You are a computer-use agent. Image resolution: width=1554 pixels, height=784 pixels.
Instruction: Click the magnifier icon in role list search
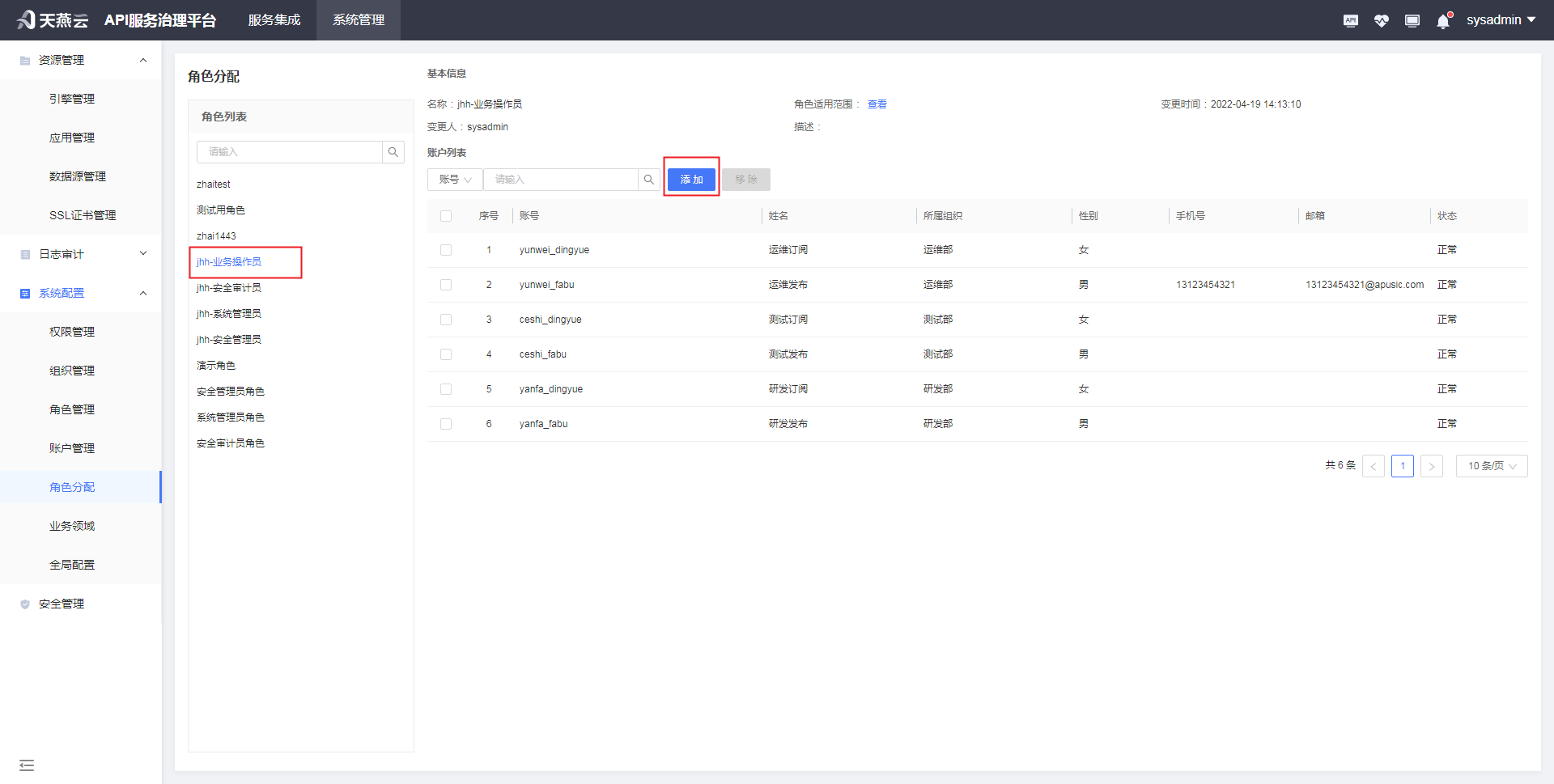point(393,151)
